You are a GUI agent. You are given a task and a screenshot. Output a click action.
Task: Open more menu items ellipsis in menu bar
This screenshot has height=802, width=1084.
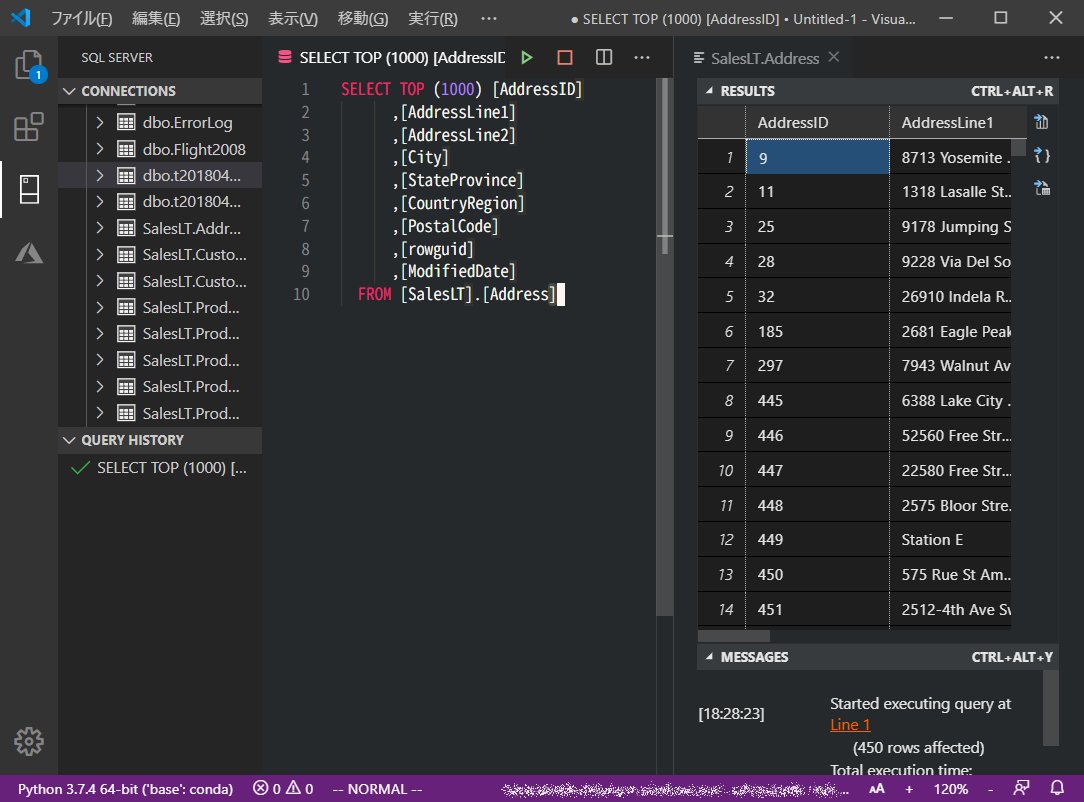(x=489, y=19)
